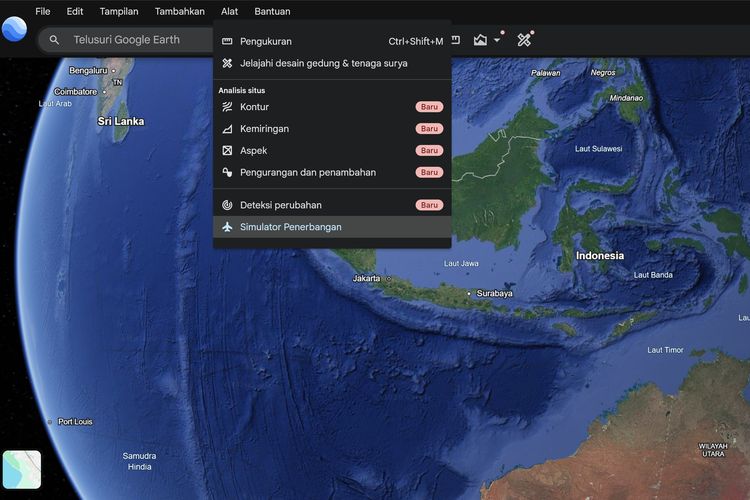Click the design tools icon beside Jelajahi
Screen dimensions: 750x500
227,63
